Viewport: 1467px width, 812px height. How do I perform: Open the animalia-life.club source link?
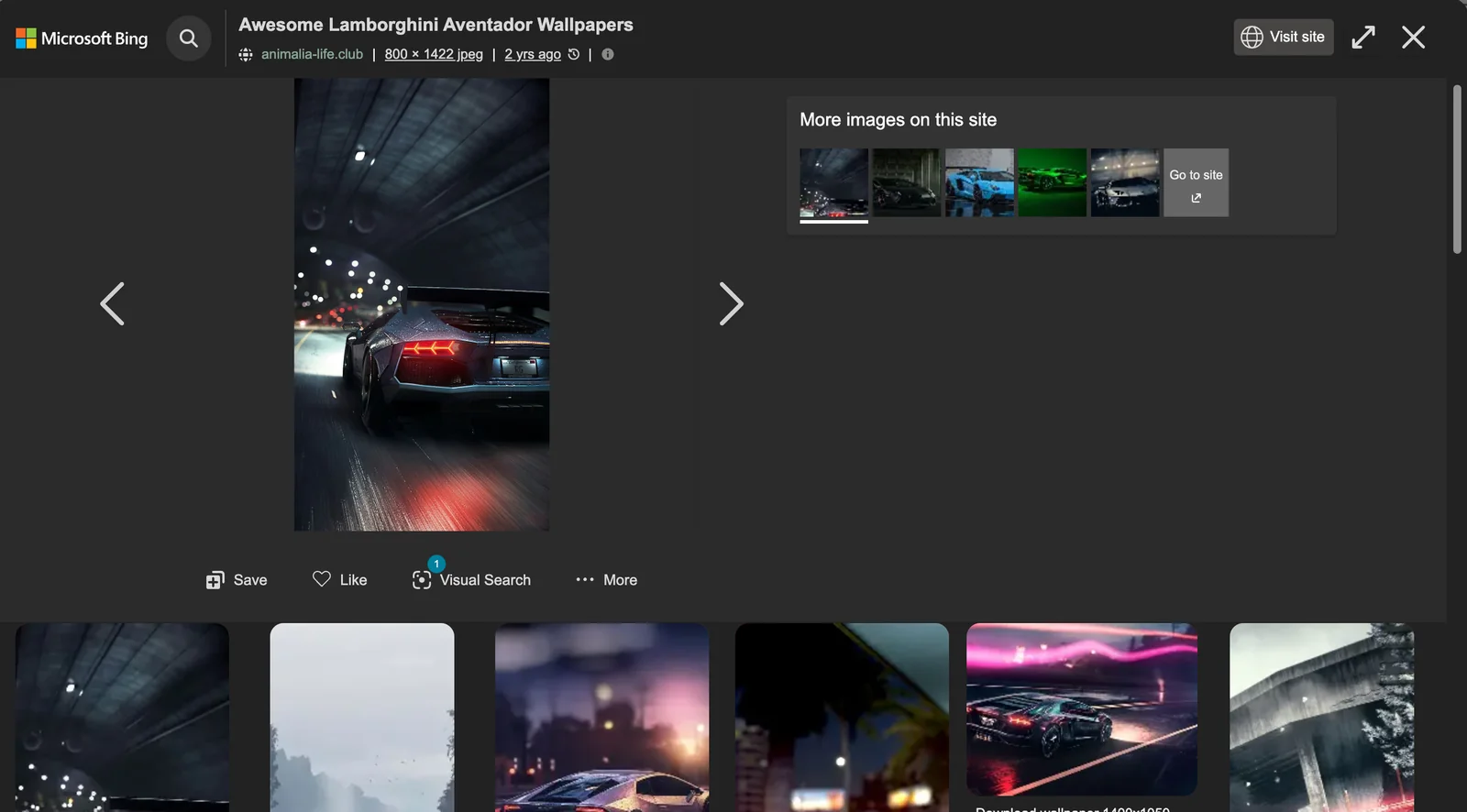312,54
